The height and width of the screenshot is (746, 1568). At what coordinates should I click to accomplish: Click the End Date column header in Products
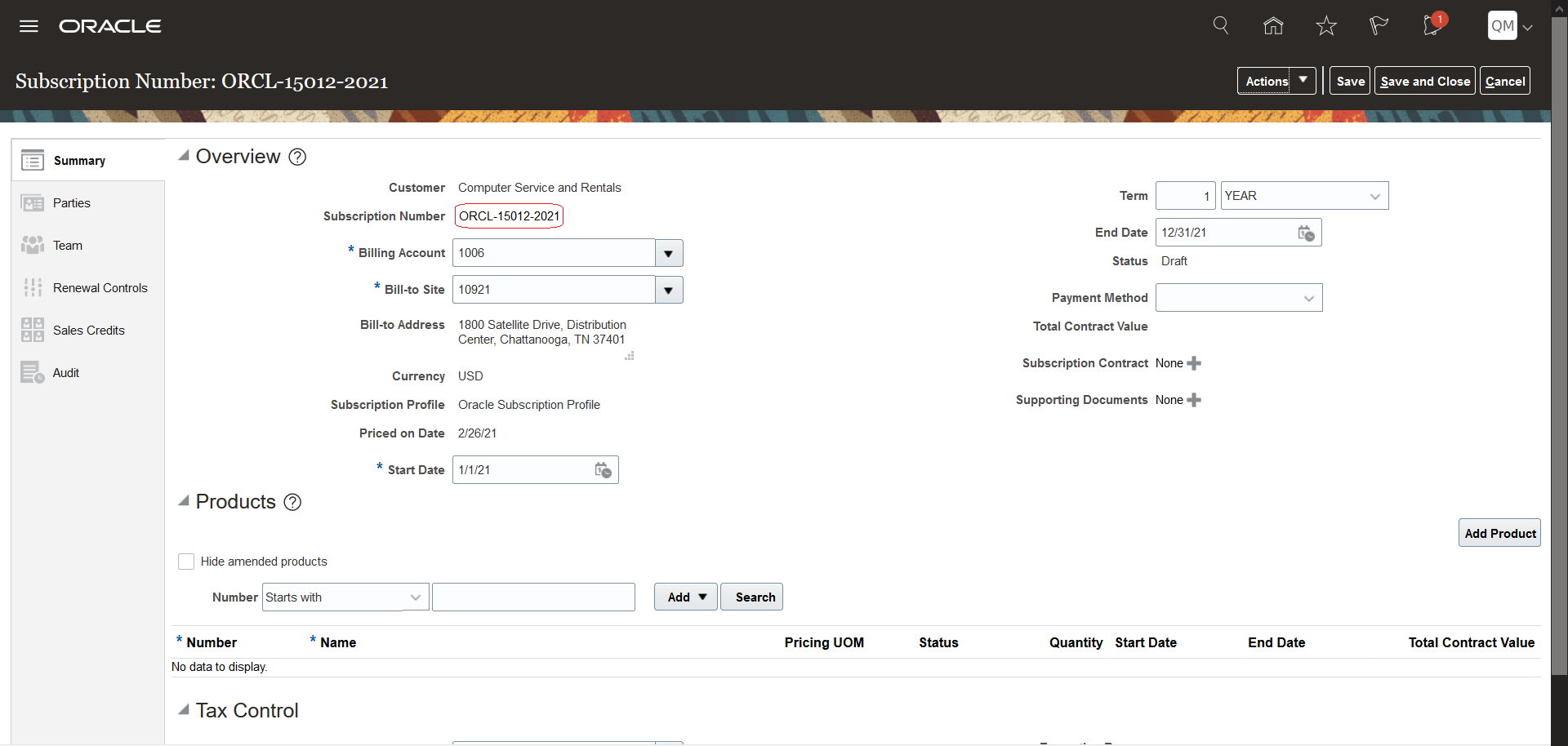click(1276, 642)
